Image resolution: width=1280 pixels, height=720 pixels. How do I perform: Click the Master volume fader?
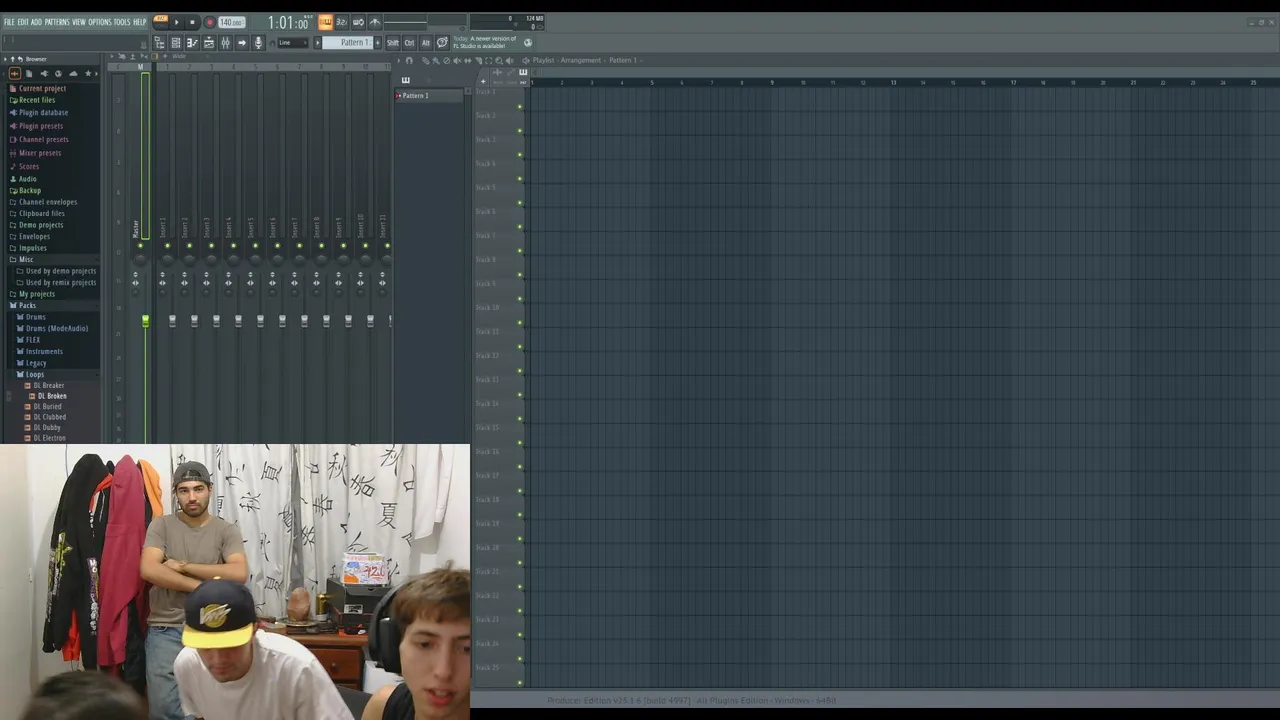coord(145,321)
